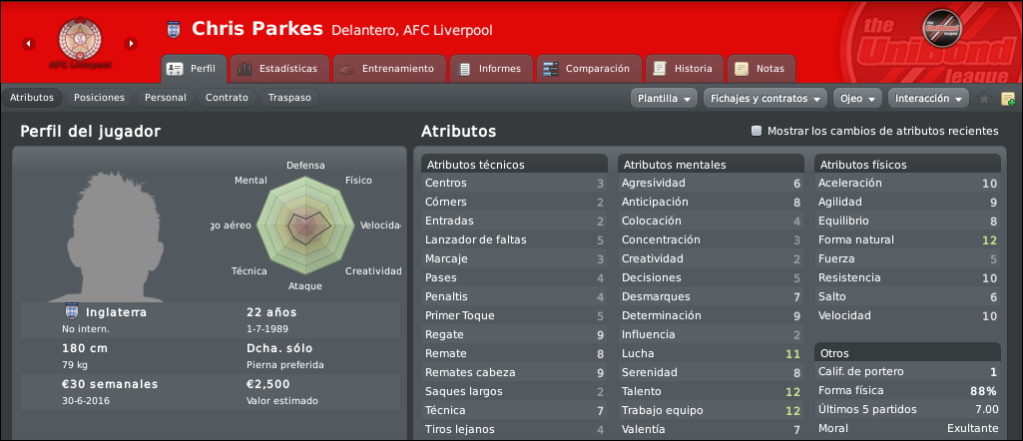Click the England flag badge beside Chris Parkes
Screen dimensions: 1023x441
pyautogui.click(x=173, y=29)
